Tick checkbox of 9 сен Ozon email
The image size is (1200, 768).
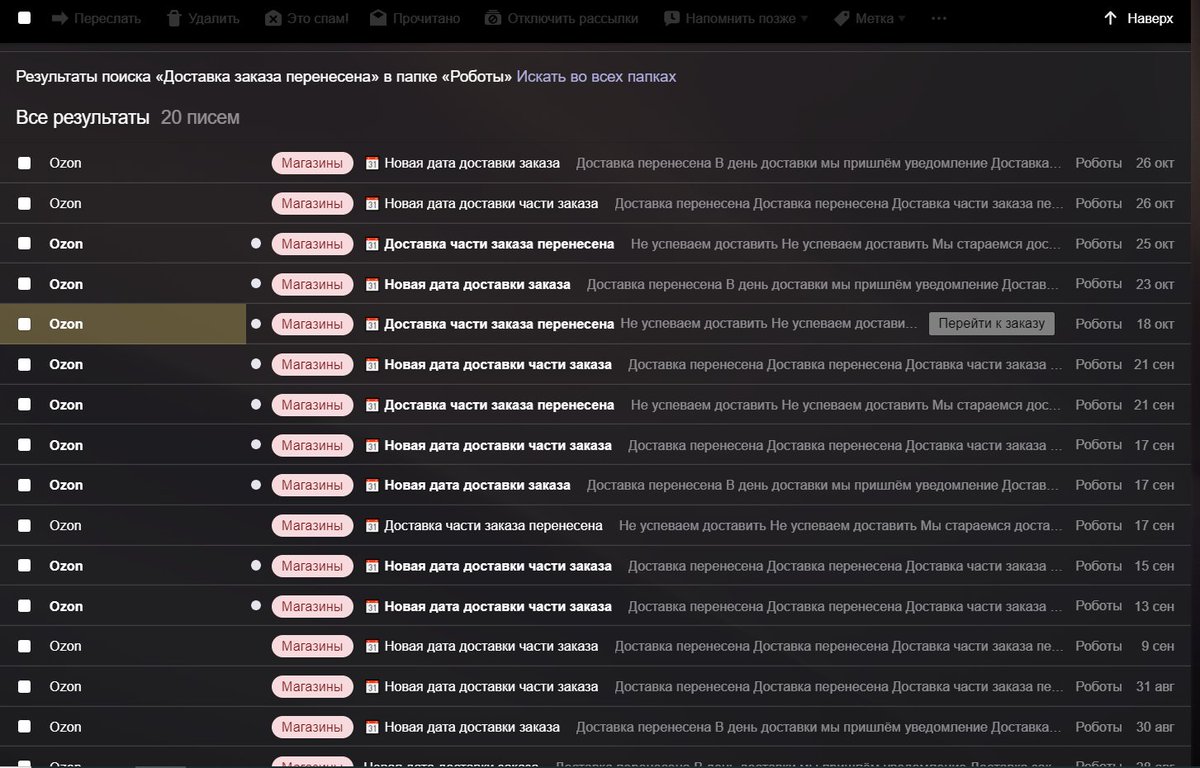(x=24, y=646)
